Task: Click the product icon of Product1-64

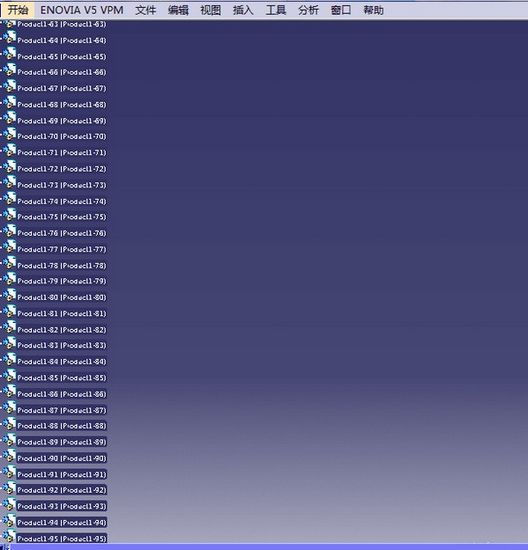Action: click(x=9, y=38)
